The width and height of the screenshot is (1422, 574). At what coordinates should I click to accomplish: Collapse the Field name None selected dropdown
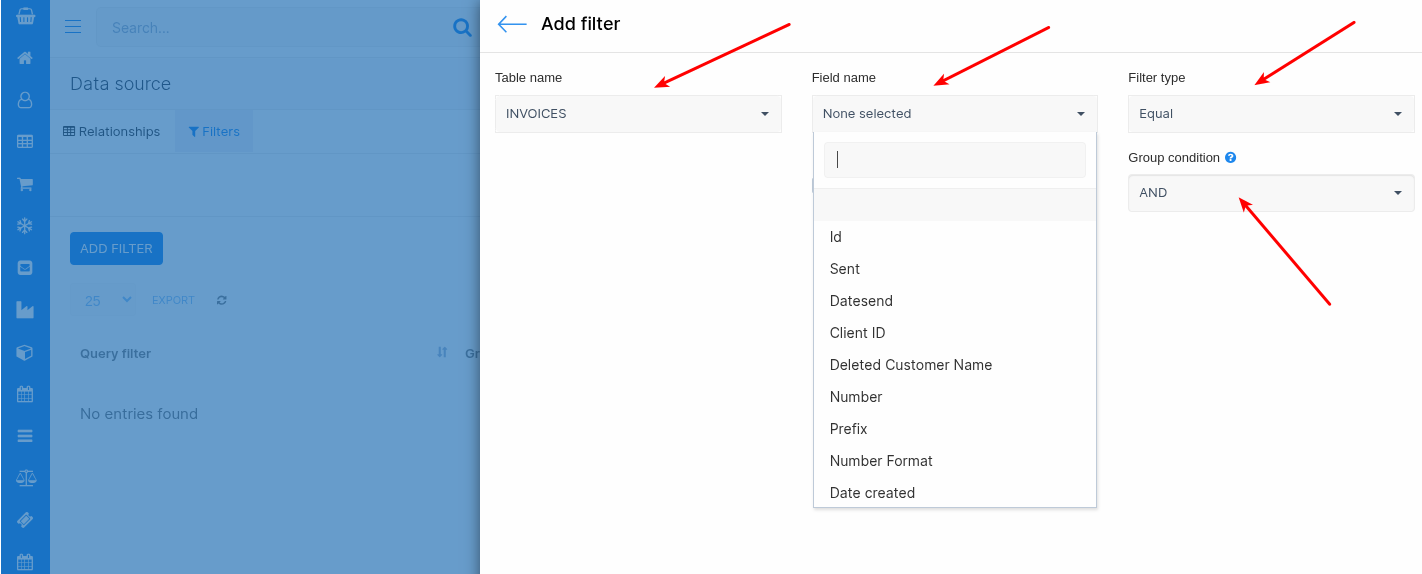(x=954, y=114)
